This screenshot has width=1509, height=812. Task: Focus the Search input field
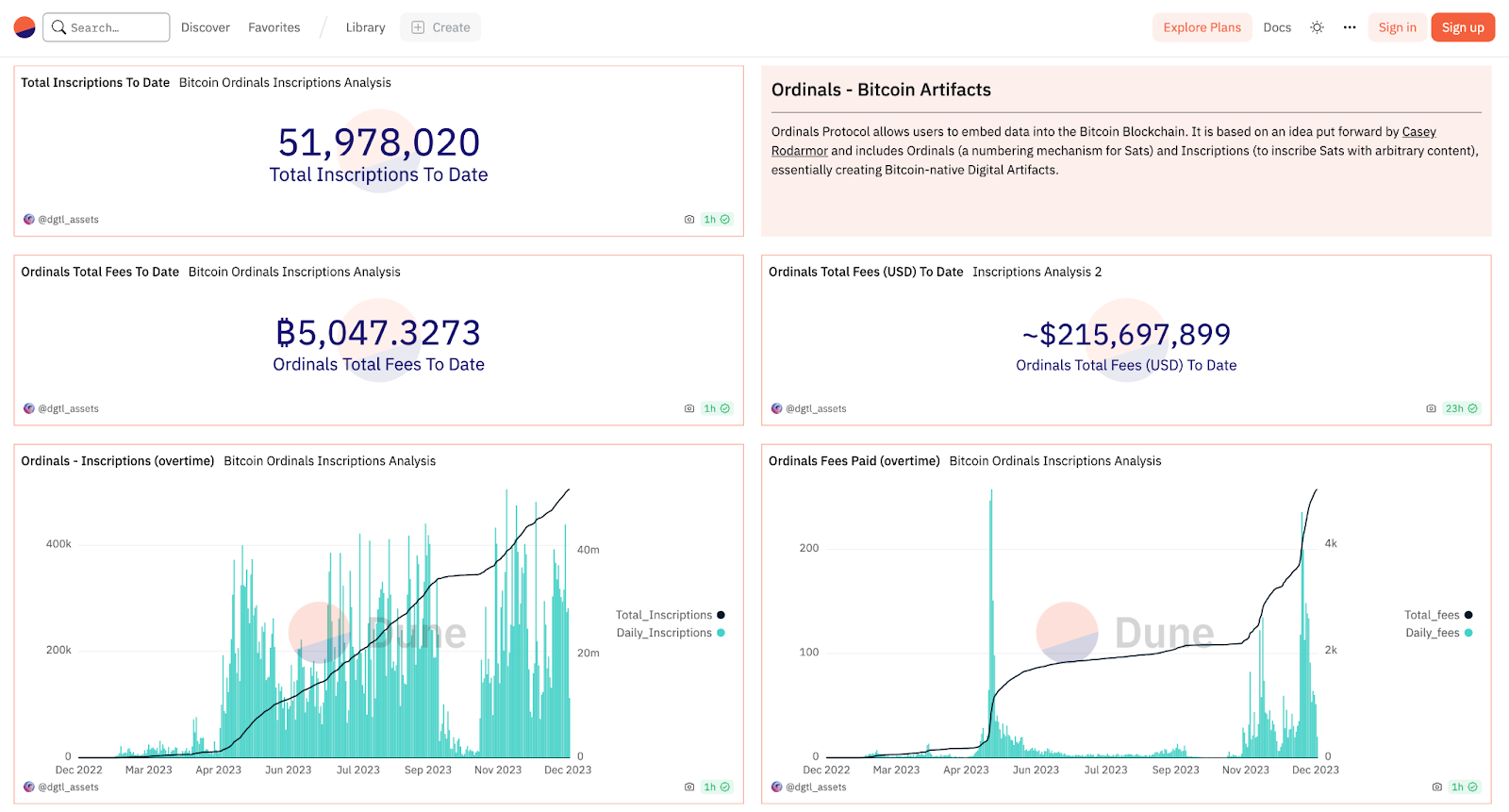(x=107, y=27)
